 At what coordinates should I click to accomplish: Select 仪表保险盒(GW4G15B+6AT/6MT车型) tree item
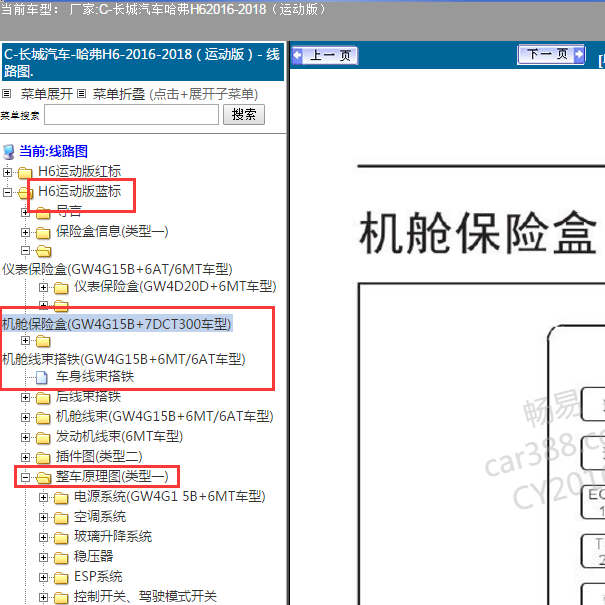[117, 269]
